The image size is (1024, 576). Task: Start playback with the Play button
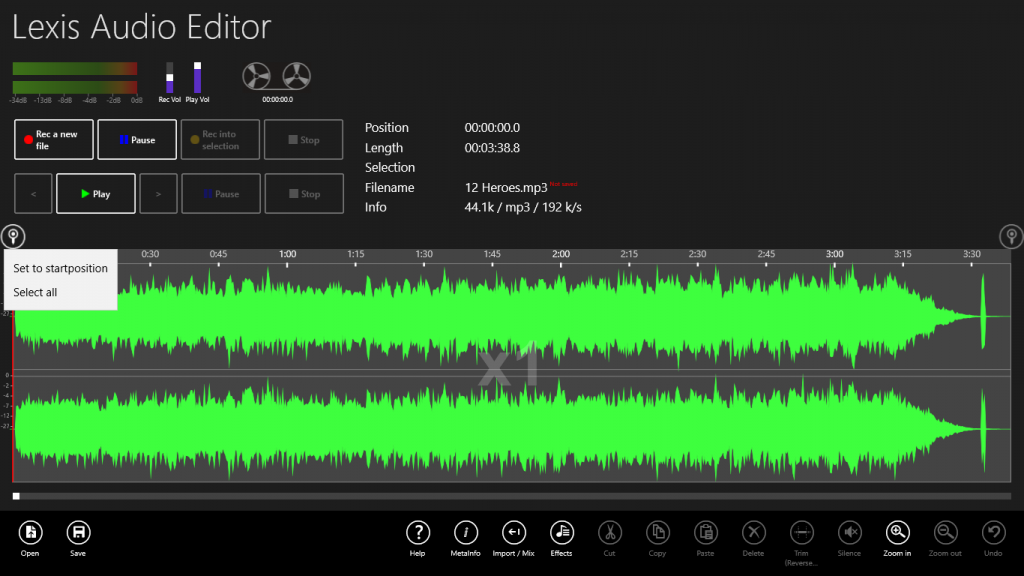pos(95,193)
